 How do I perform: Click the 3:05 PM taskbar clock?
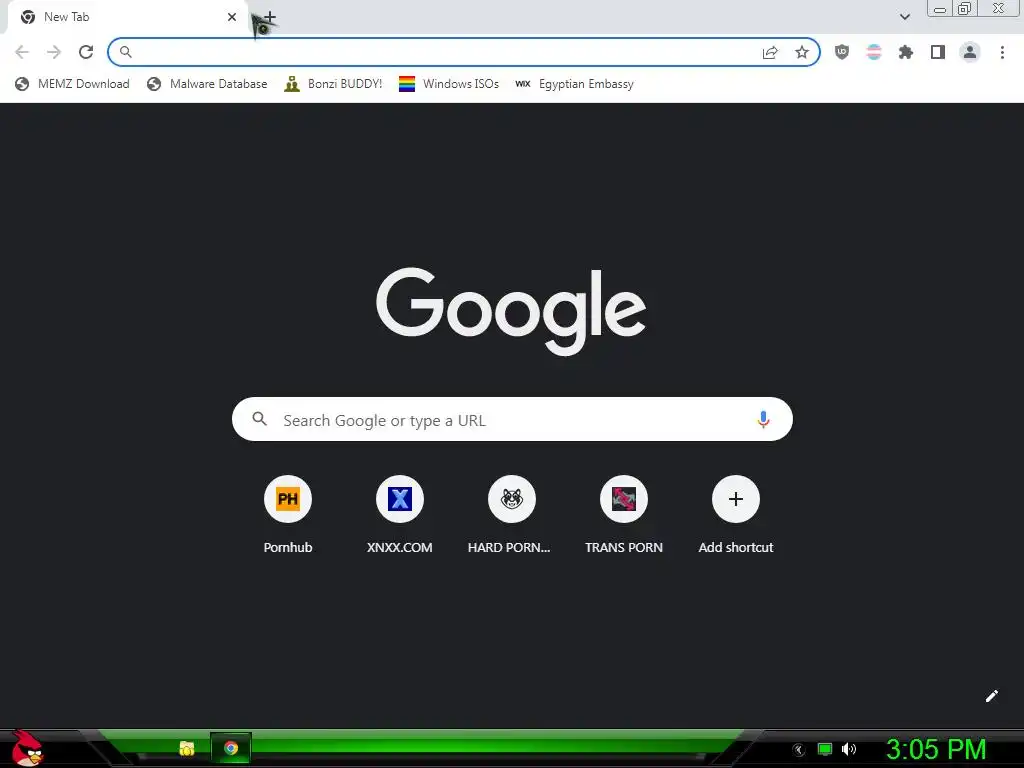coord(936,750)
